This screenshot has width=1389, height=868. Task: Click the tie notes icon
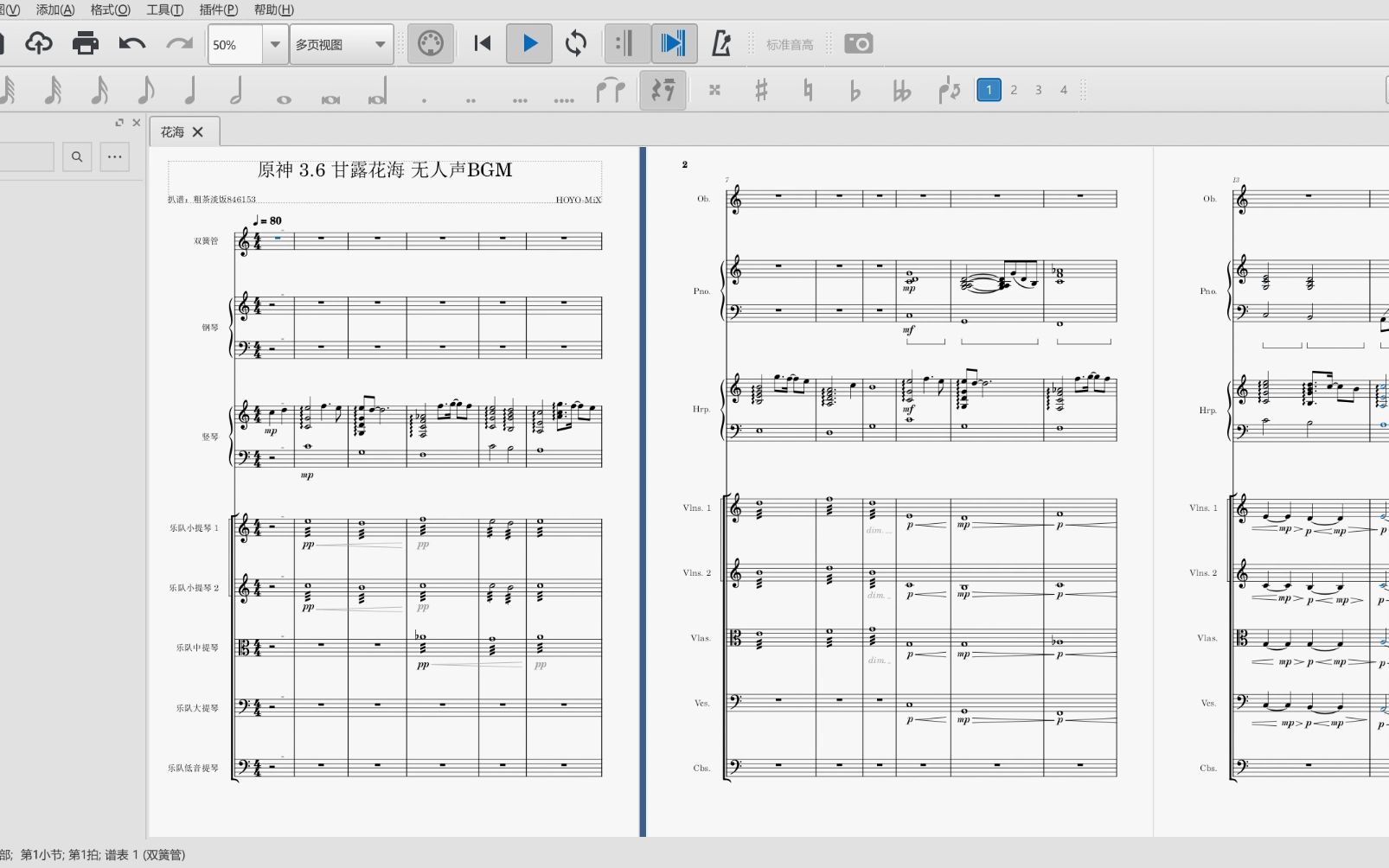pyautogui.click(x=611, y=90)
